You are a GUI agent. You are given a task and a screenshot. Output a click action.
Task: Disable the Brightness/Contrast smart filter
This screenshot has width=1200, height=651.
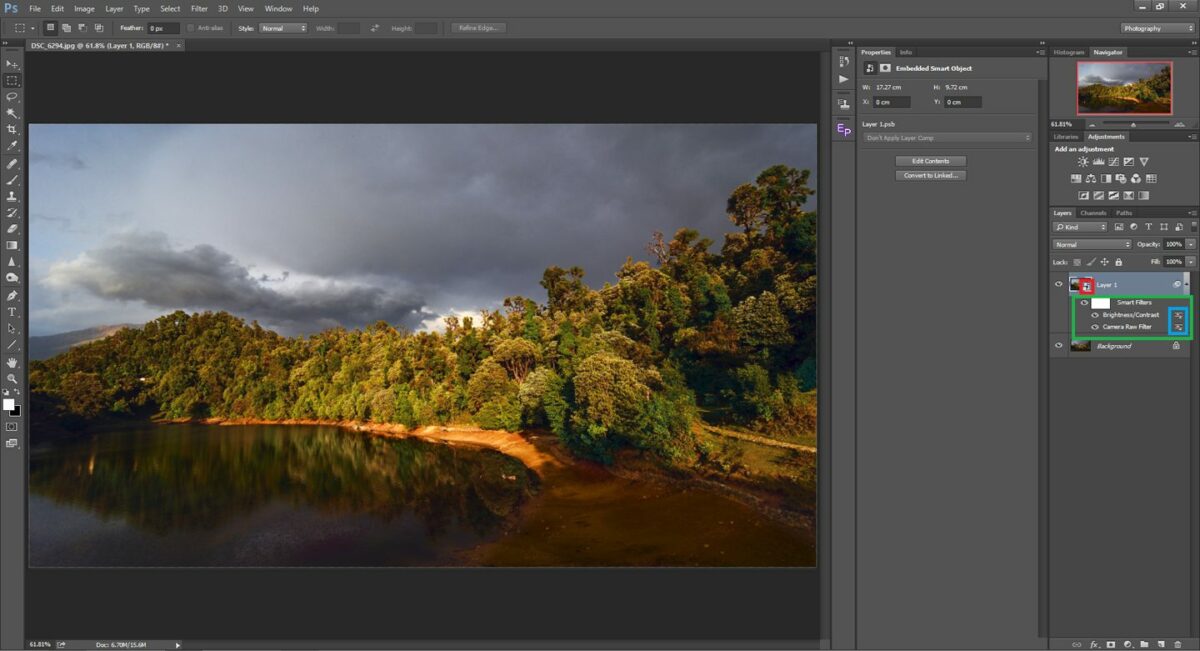(1094, 315)
